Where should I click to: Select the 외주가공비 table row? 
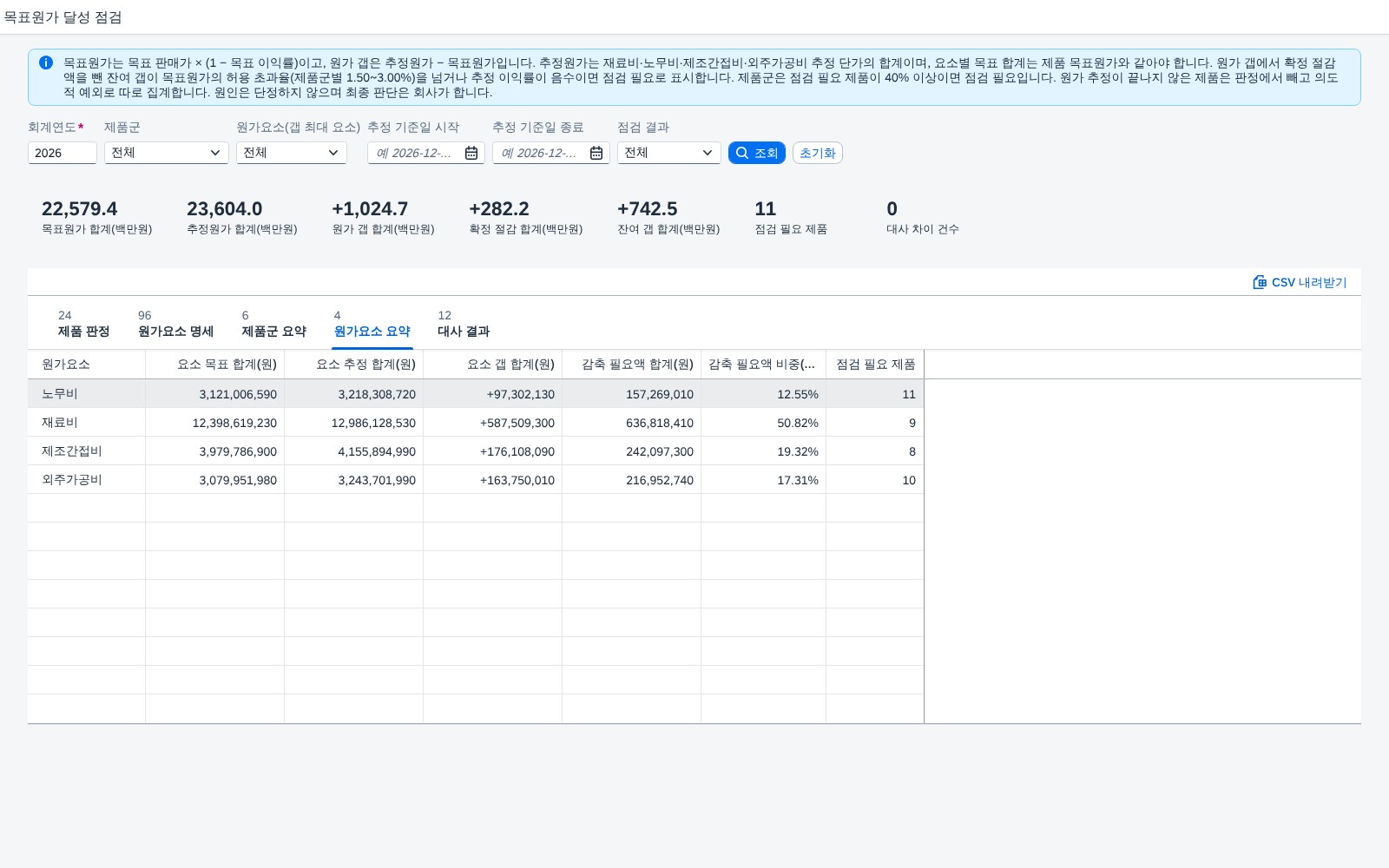coord(476,480)
